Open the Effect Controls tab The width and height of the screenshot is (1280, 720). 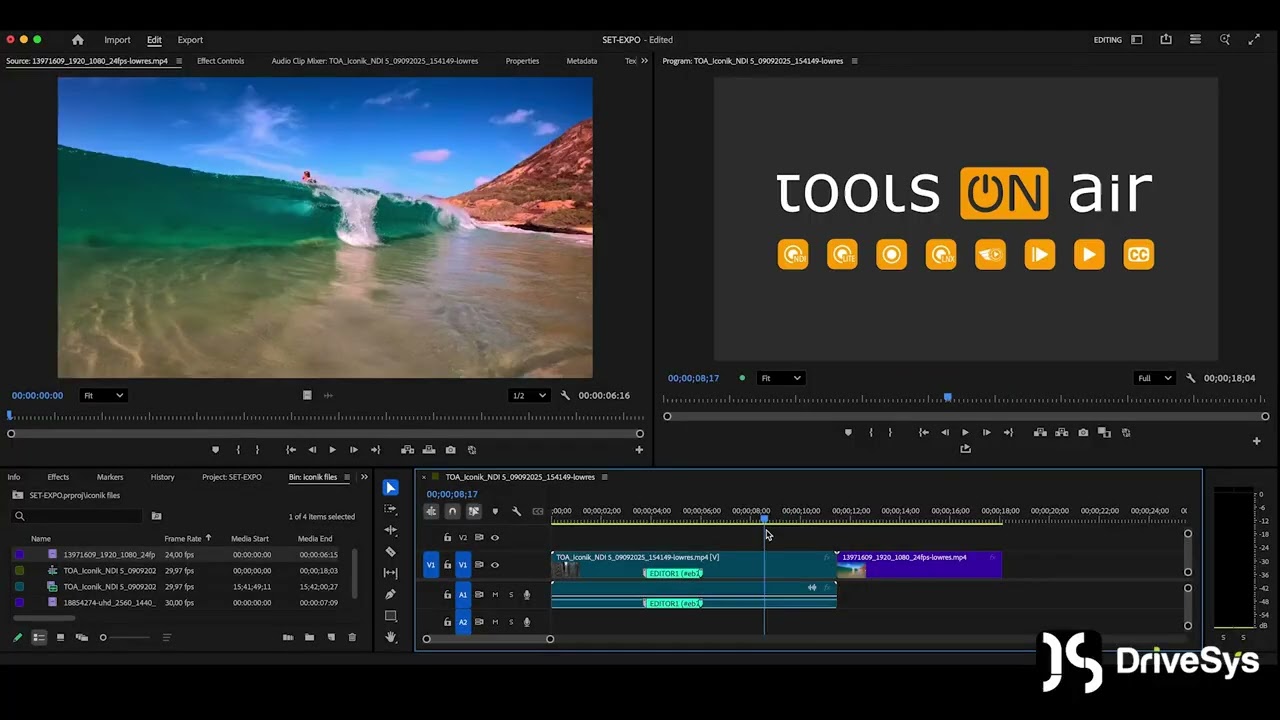click(220, 61)
